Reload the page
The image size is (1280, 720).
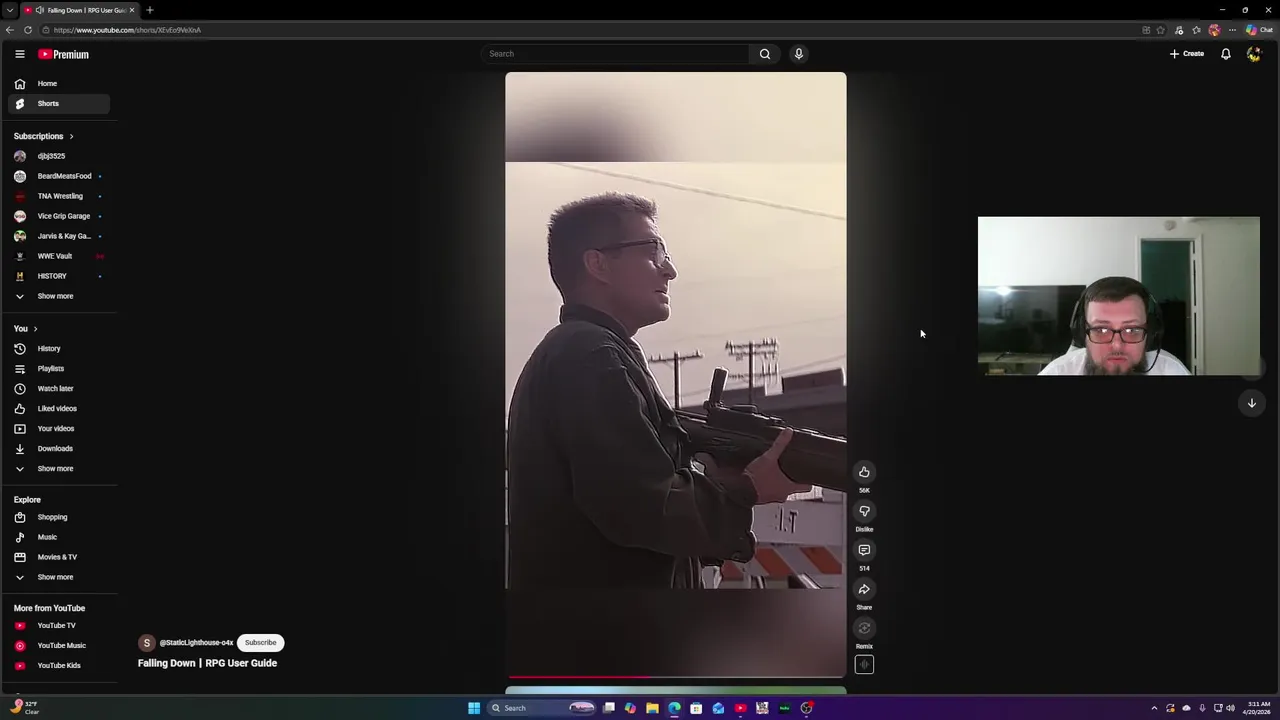[x=28, y=30]
